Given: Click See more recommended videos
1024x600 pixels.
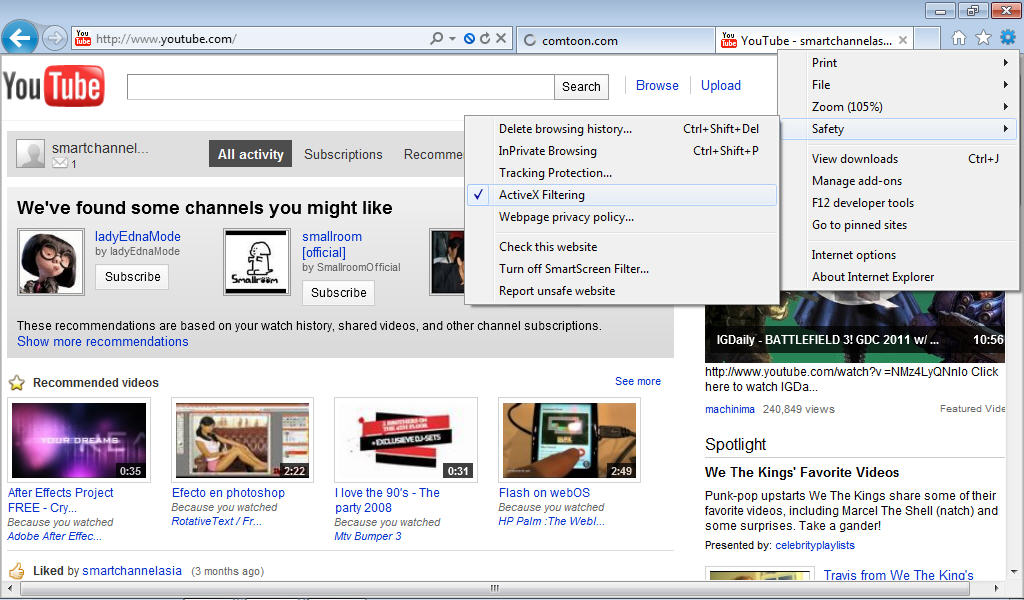Looking at the screenshot, I should click(x=637, y=381).
